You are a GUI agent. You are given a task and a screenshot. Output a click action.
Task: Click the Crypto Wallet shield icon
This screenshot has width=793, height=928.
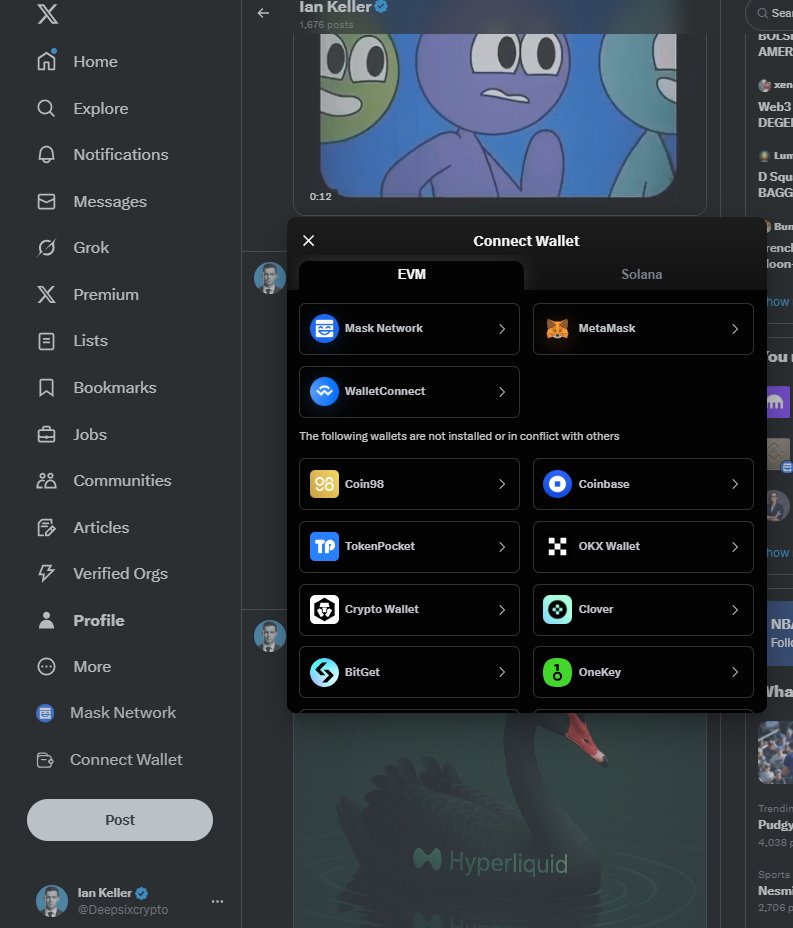tap(324, 610)
